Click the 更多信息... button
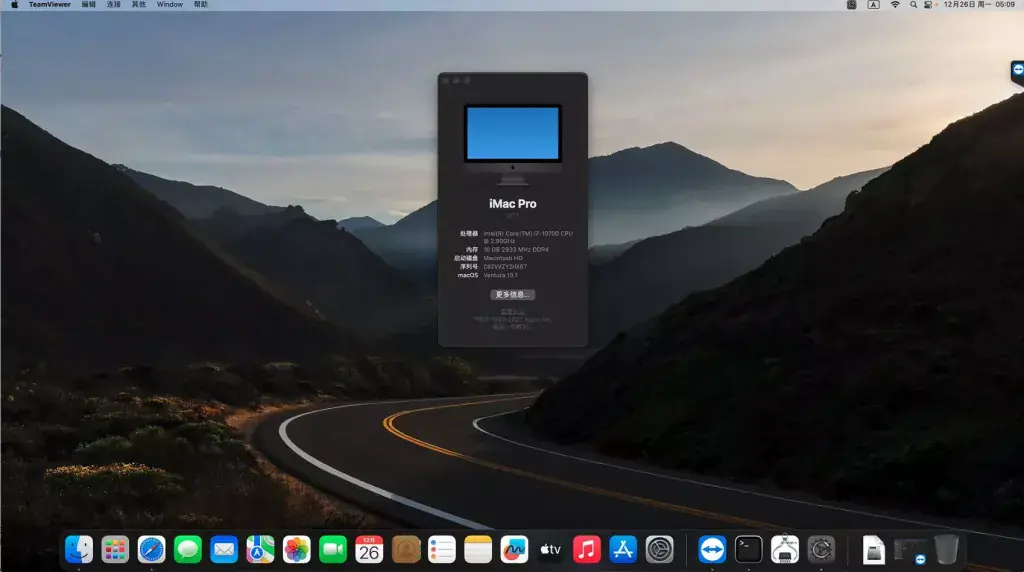 tap(513, 294)
